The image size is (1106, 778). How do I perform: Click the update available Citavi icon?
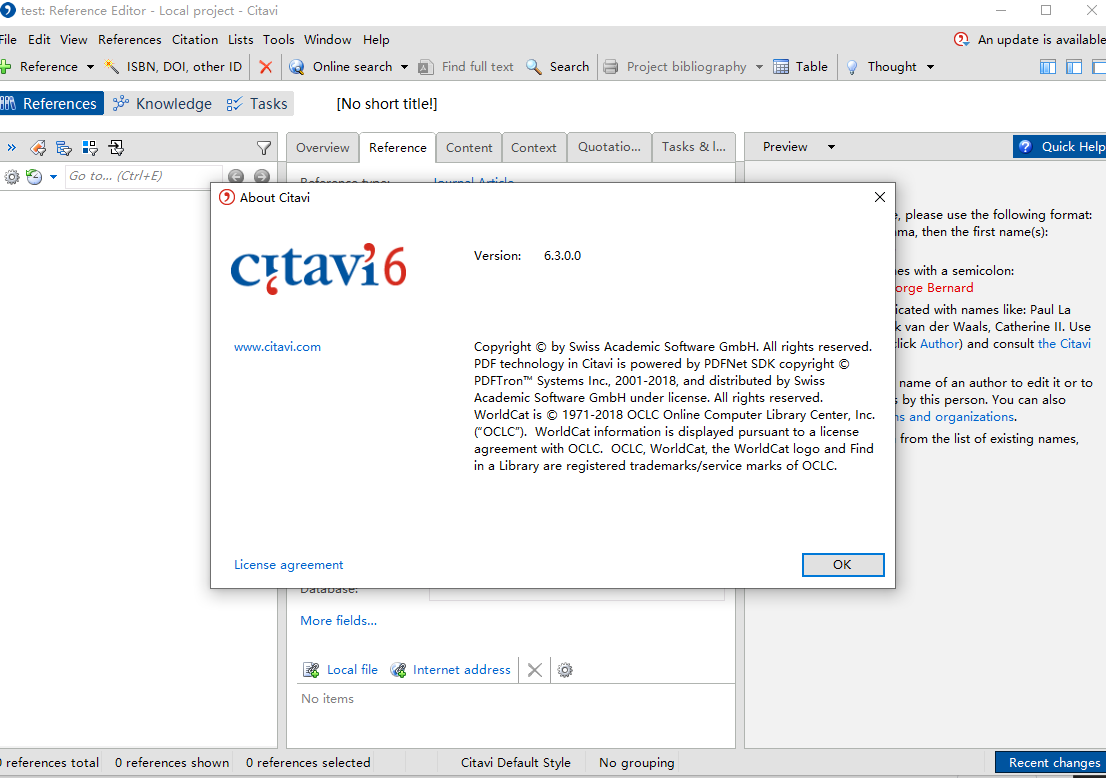click(961, 39)
